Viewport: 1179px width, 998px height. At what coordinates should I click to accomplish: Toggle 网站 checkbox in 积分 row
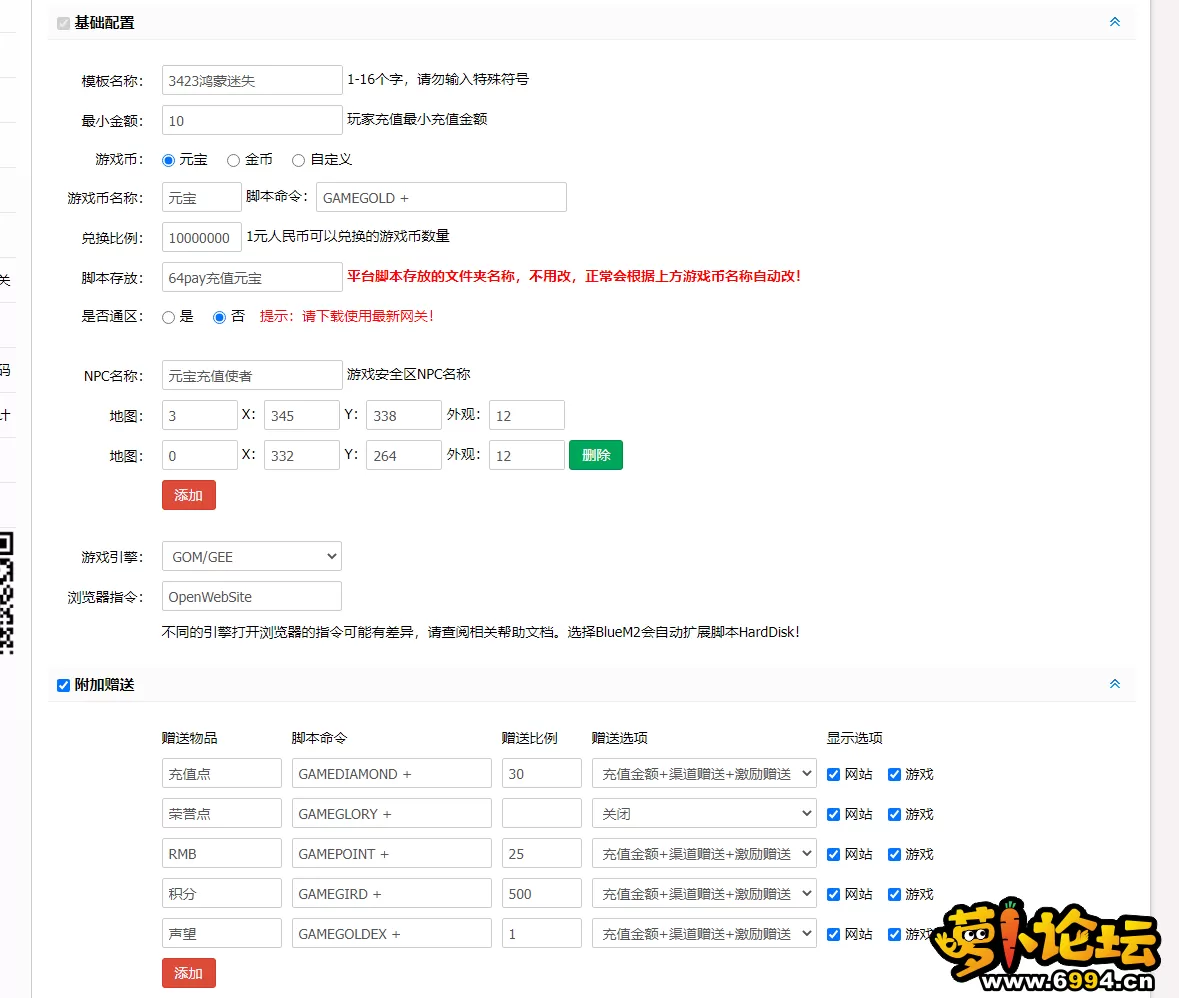[833, 894]
